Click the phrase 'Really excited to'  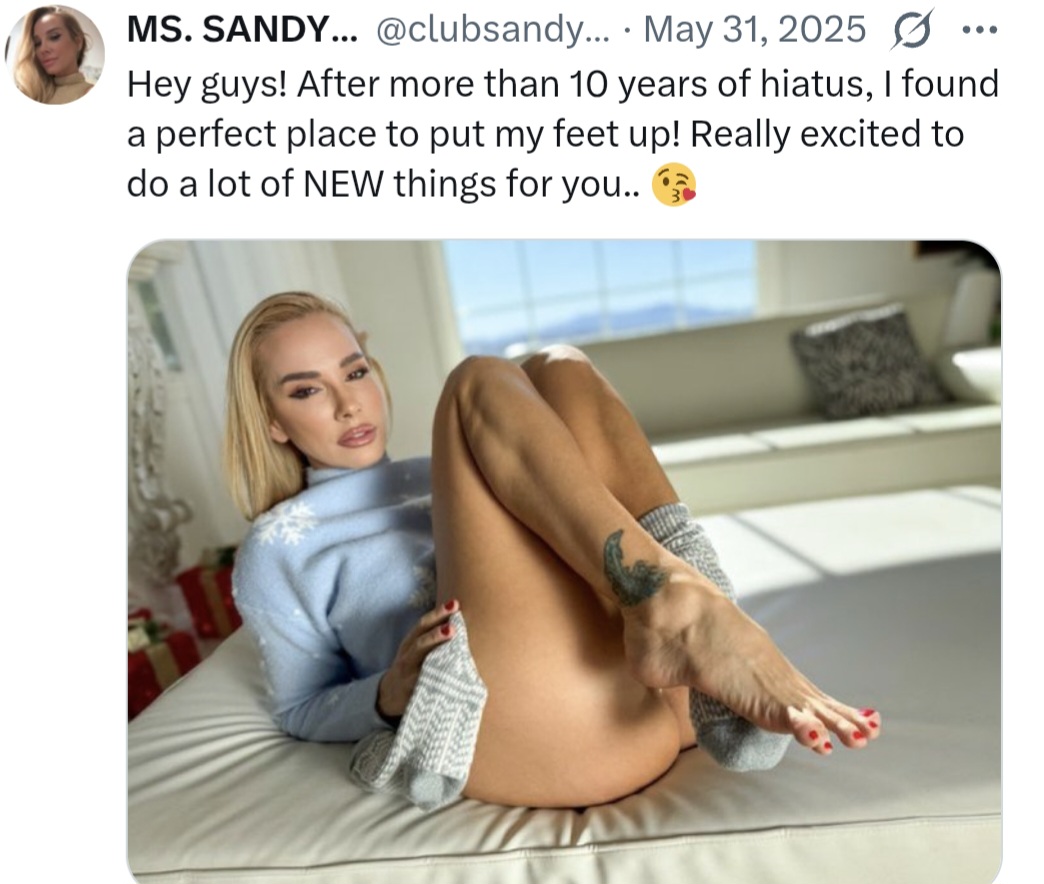pyautogui.click(x=828, y=134)
